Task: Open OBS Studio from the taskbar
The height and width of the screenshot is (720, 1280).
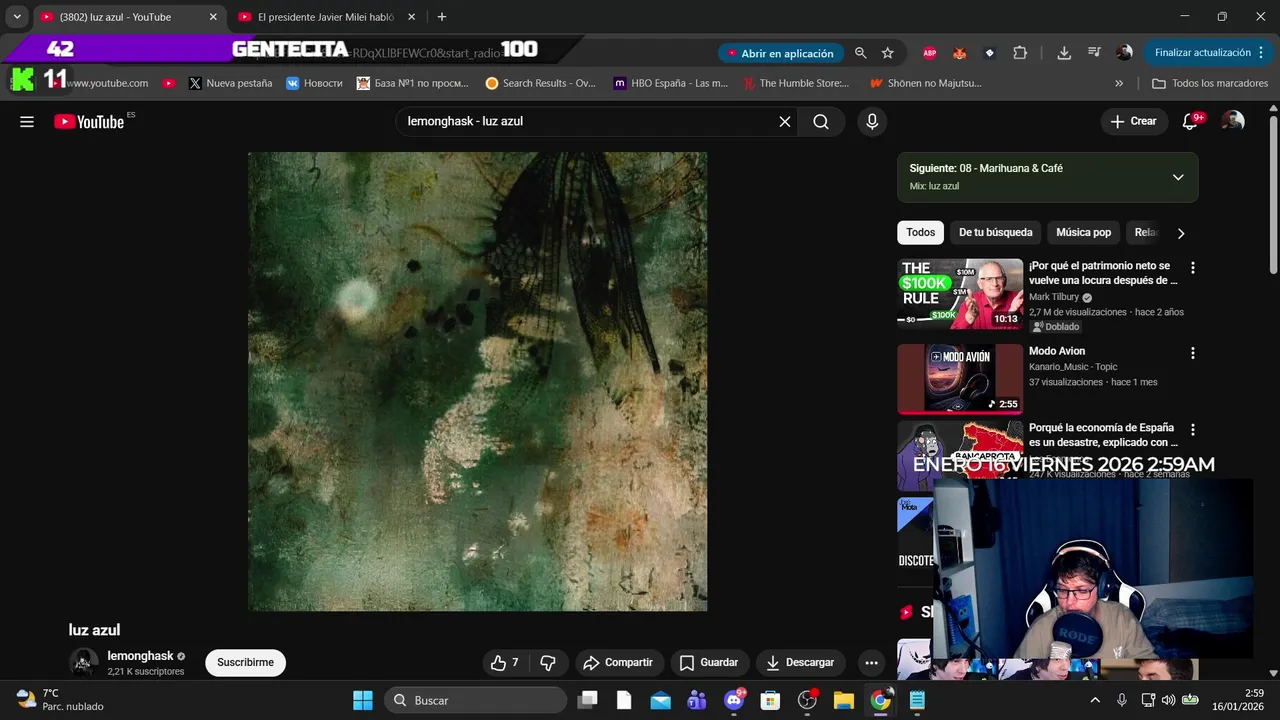Action: [807, 700]
